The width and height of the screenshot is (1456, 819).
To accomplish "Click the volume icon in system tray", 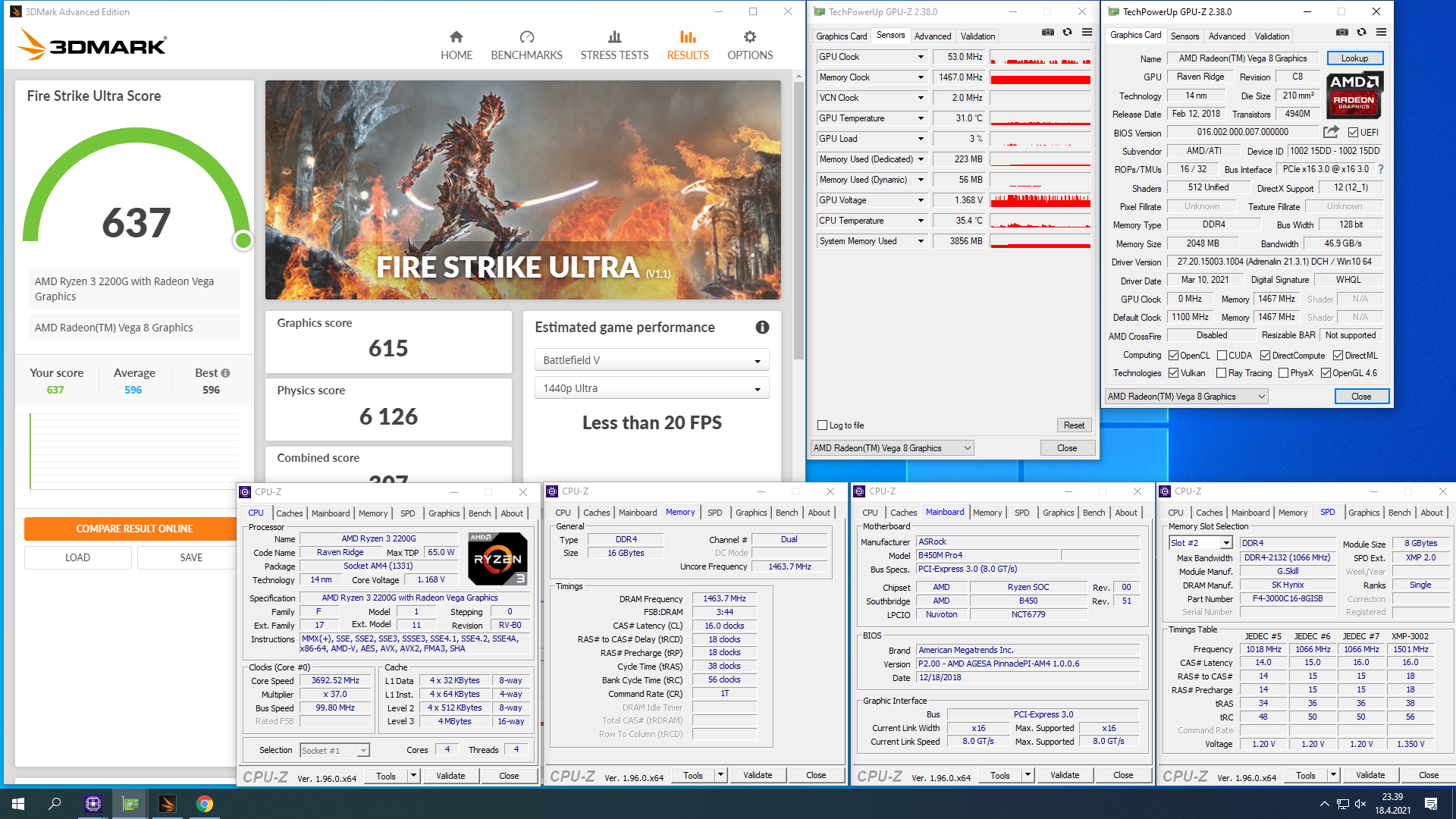I will (x=1361, y=804).
